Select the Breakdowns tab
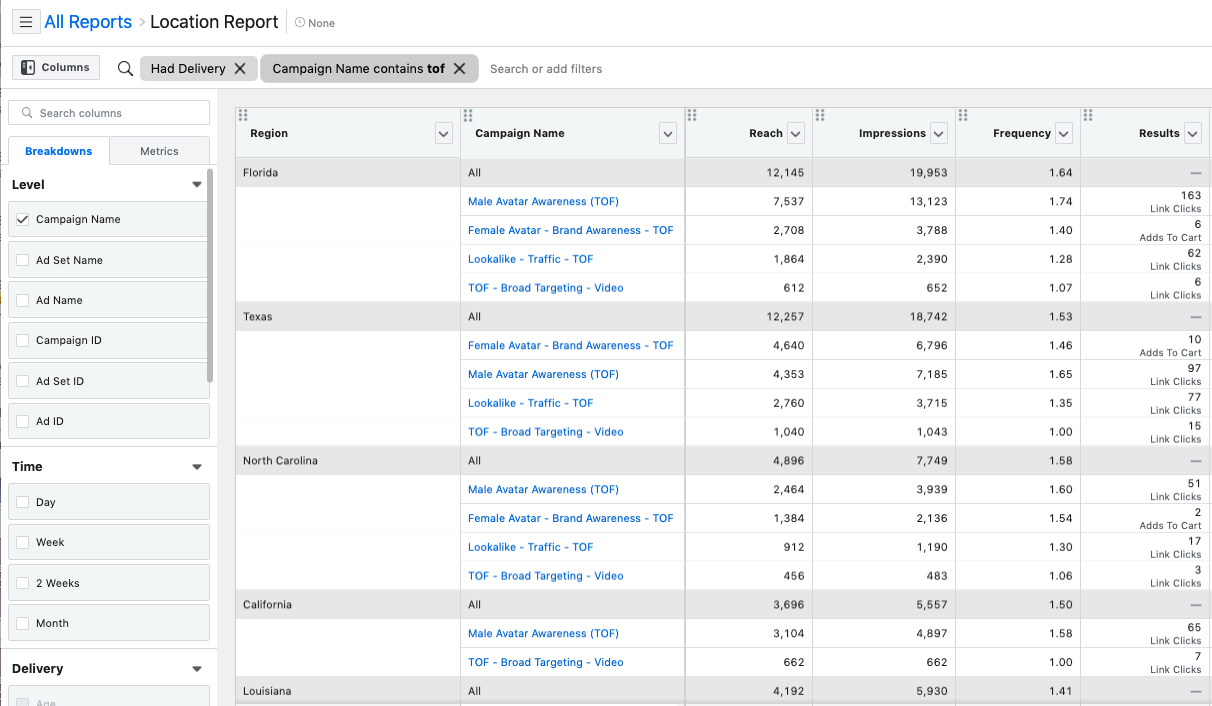The height and width of the screenshot is (706, 1212). pos(59,151)
